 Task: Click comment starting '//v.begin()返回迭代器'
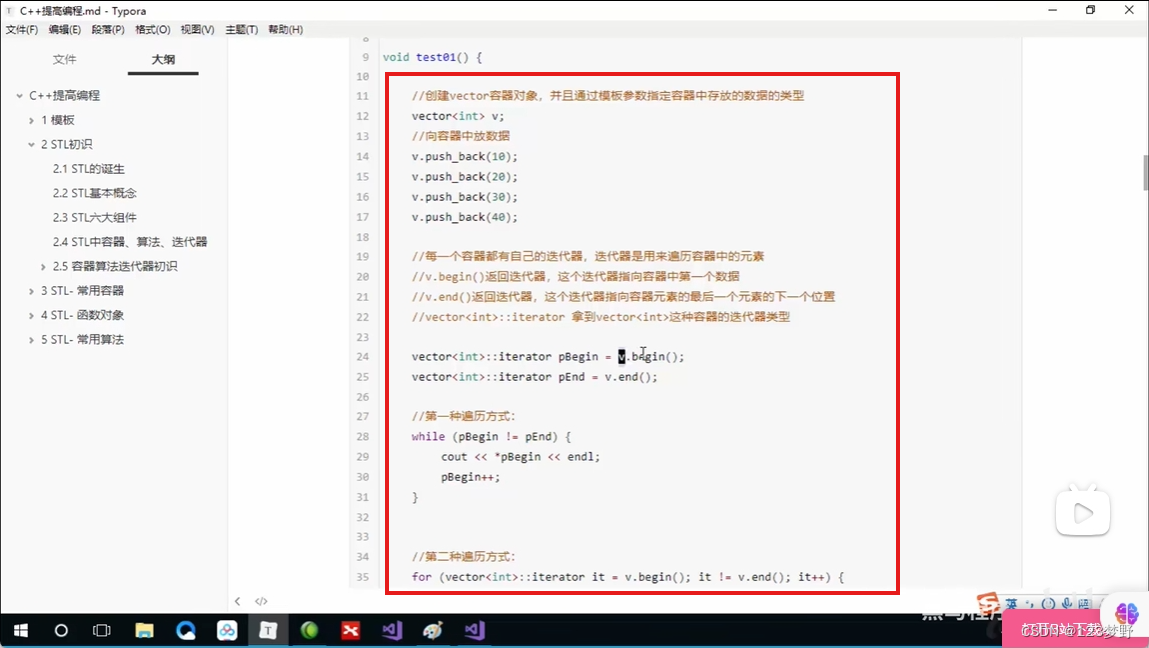(575, 276)
